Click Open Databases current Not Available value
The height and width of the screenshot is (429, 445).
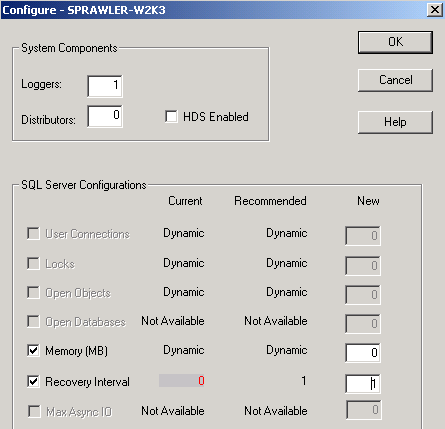[x=173, y=321]
